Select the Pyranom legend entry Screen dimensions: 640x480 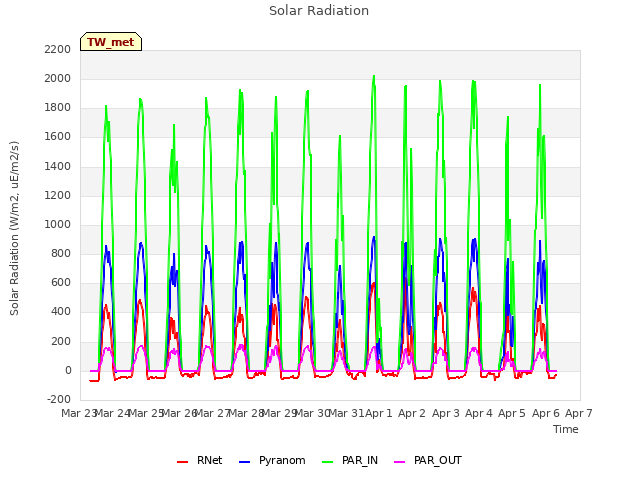tap(272, 460)
